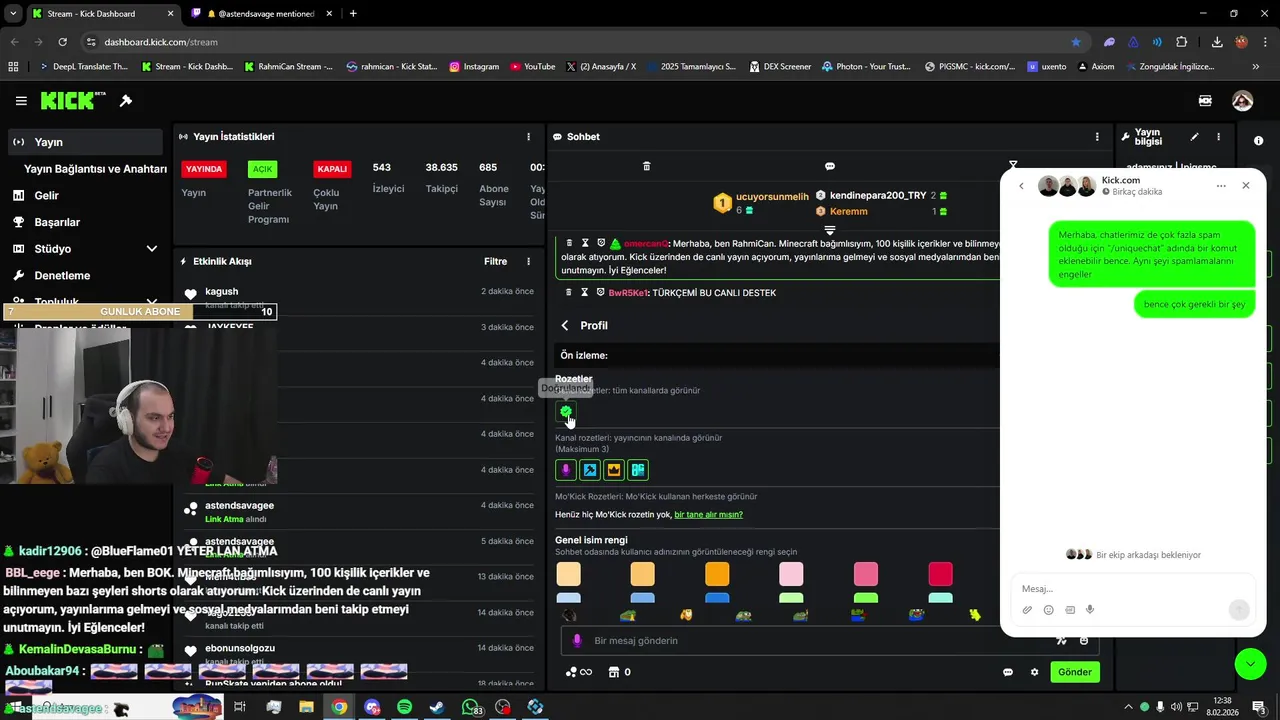Click the speech bubble icon in Sohbet toolbar
The height and width of the screenshot is (720, 1280).
tap(830, 166)
